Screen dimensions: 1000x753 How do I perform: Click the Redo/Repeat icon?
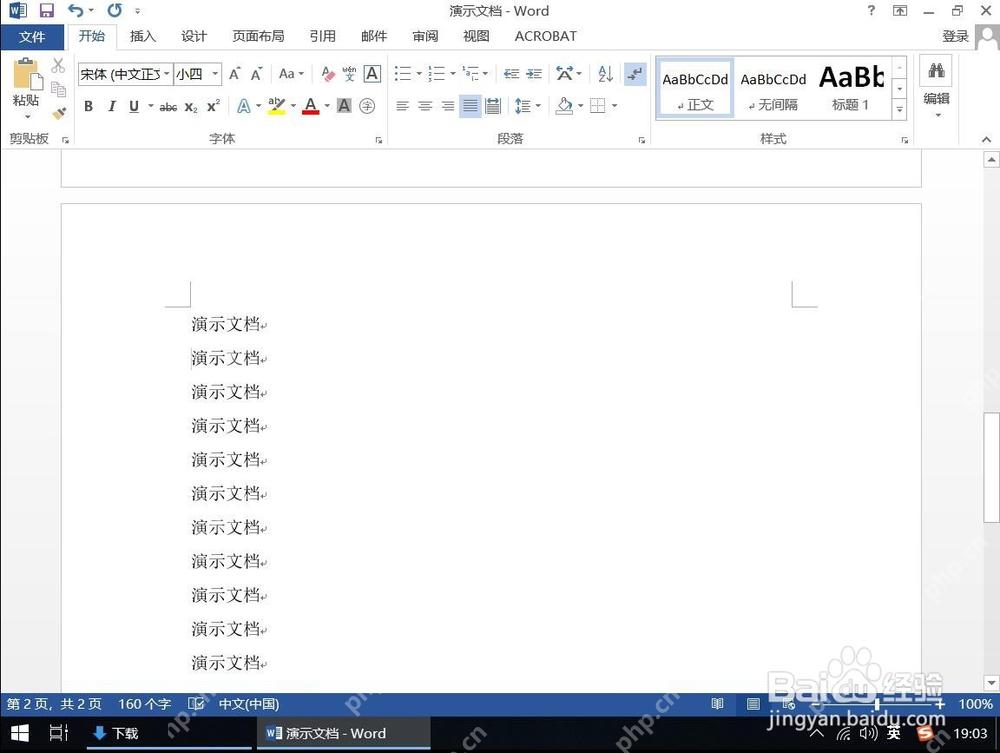(x=114, y=10)
